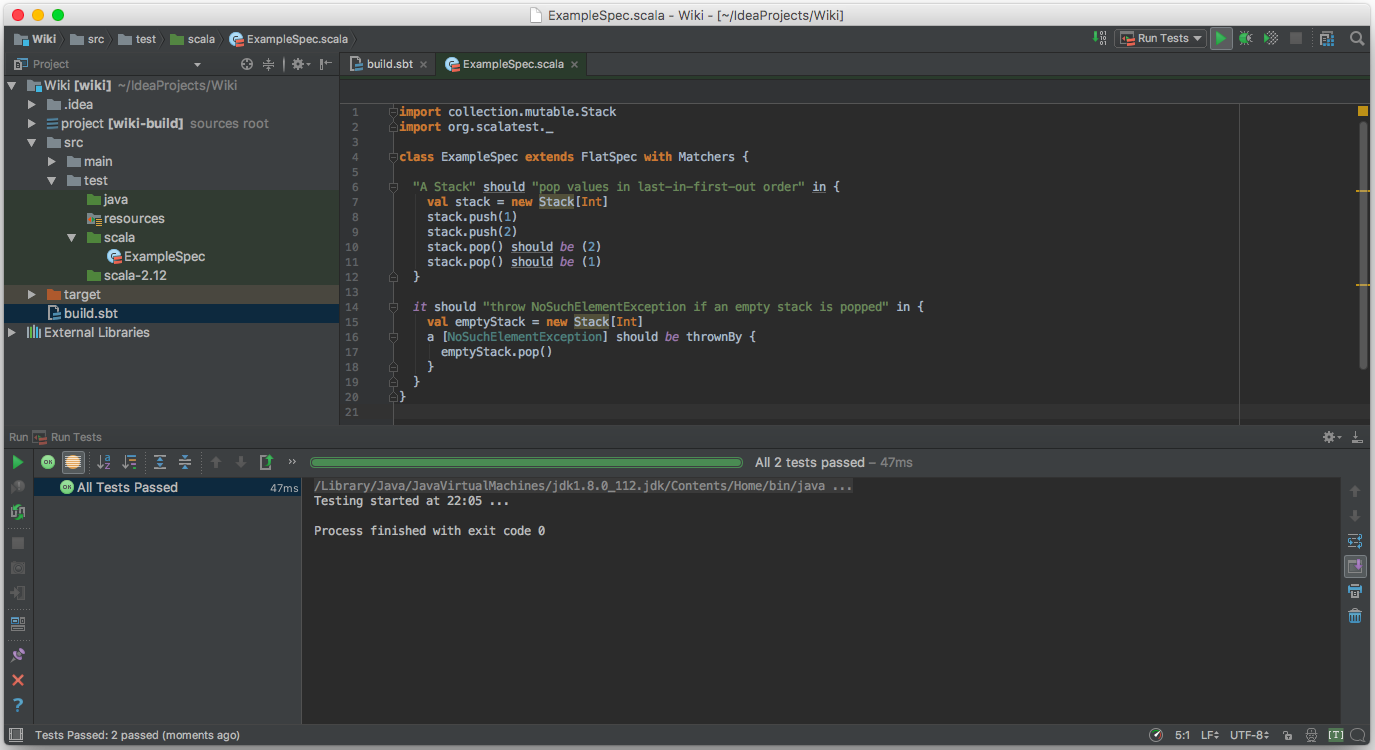Screen dimensions: 1375x750
Task: Click the src breadcrumb in navigation bar
Action: pyautogui.click(x=87, y=39)
